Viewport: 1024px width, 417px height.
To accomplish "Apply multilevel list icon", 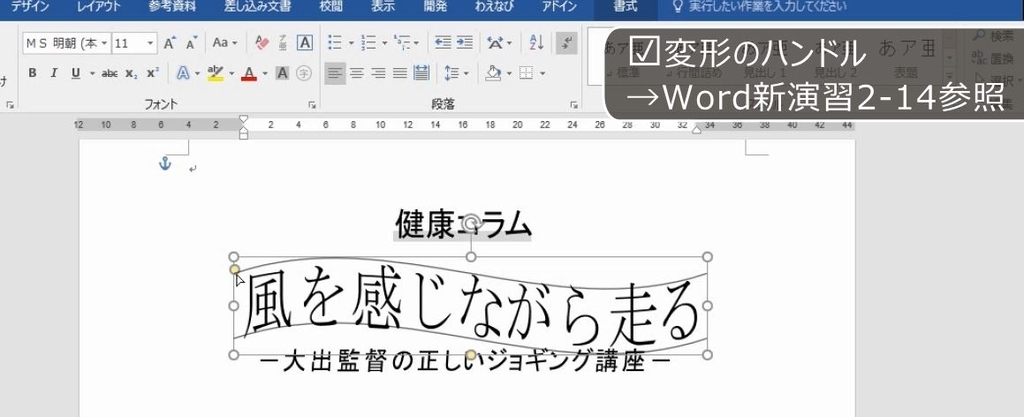I will [402, 43].
